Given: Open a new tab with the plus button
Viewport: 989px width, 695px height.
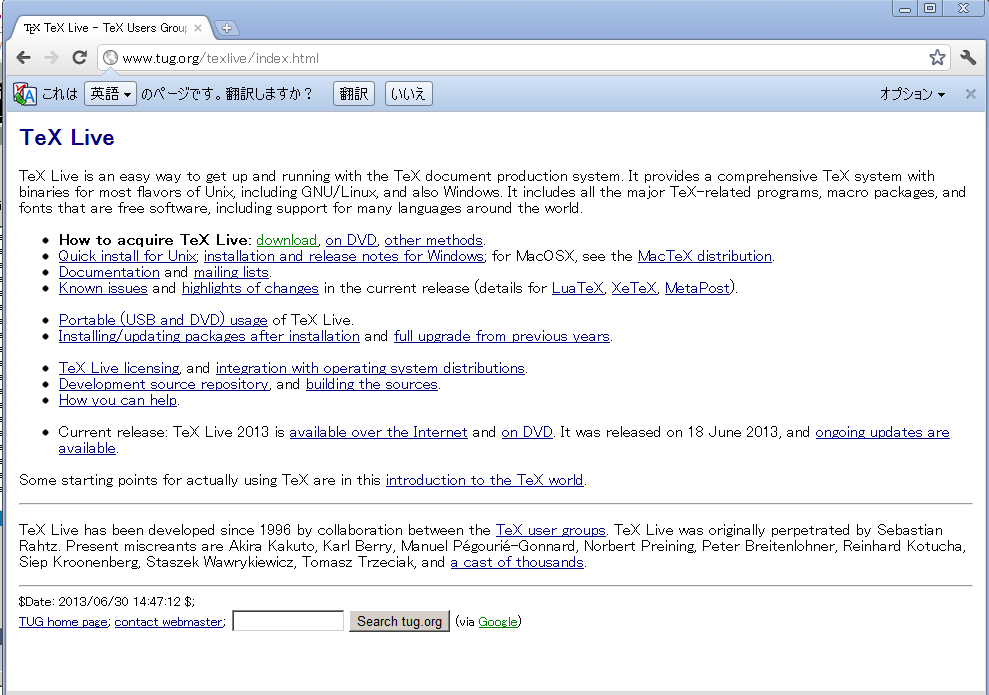Looking at the screenshot, I should [x=227, y=28].
